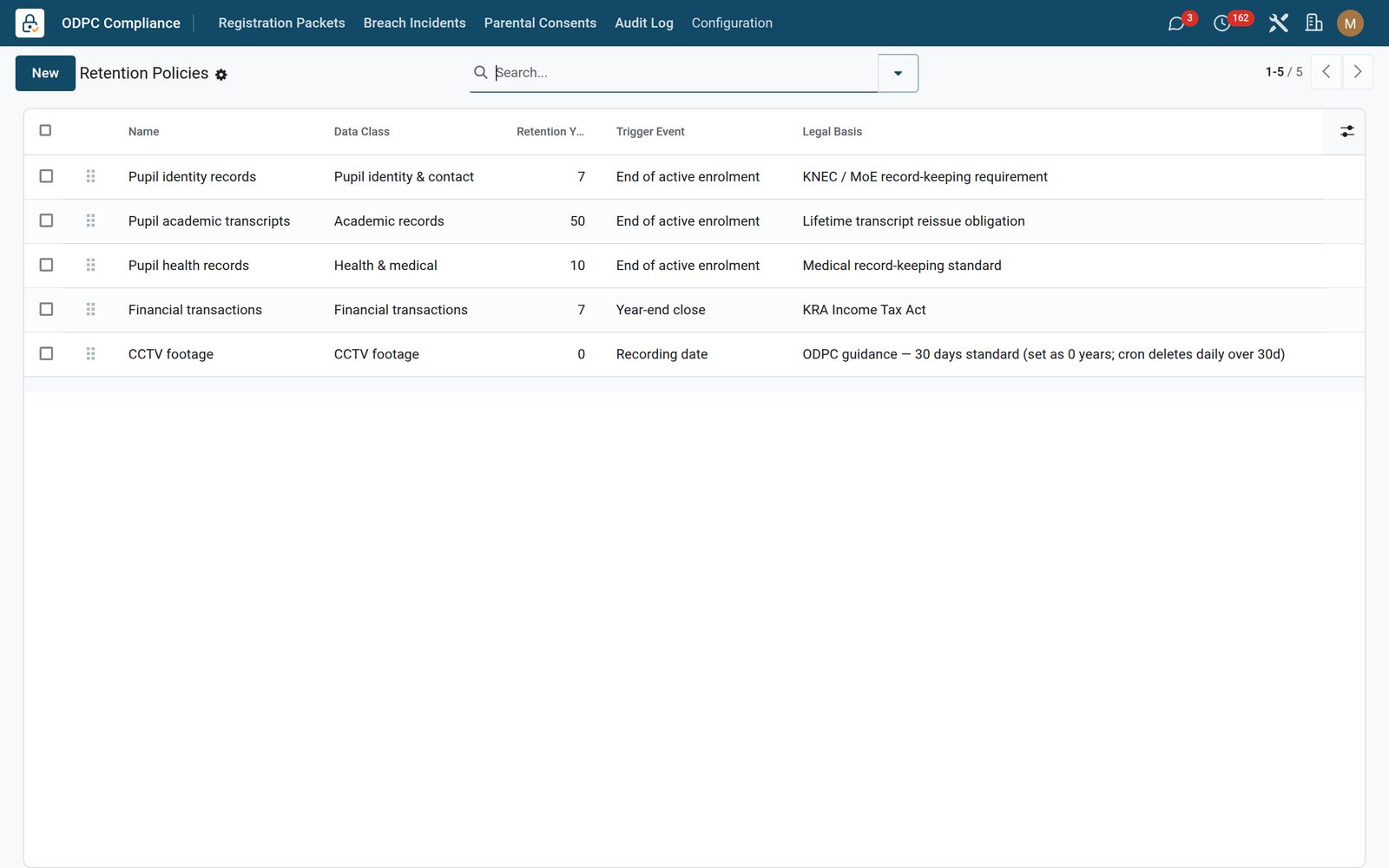The width and height of the screenshot is (1389, 868).
Task: Sort by the Retention Years column header
Action: tap(550, 132)
